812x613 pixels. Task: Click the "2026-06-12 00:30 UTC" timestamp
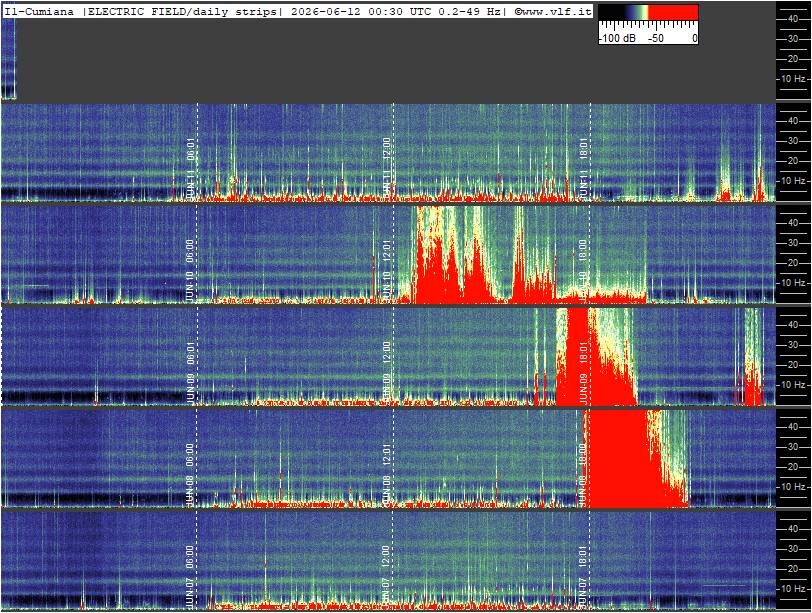(x=360, y=12)
